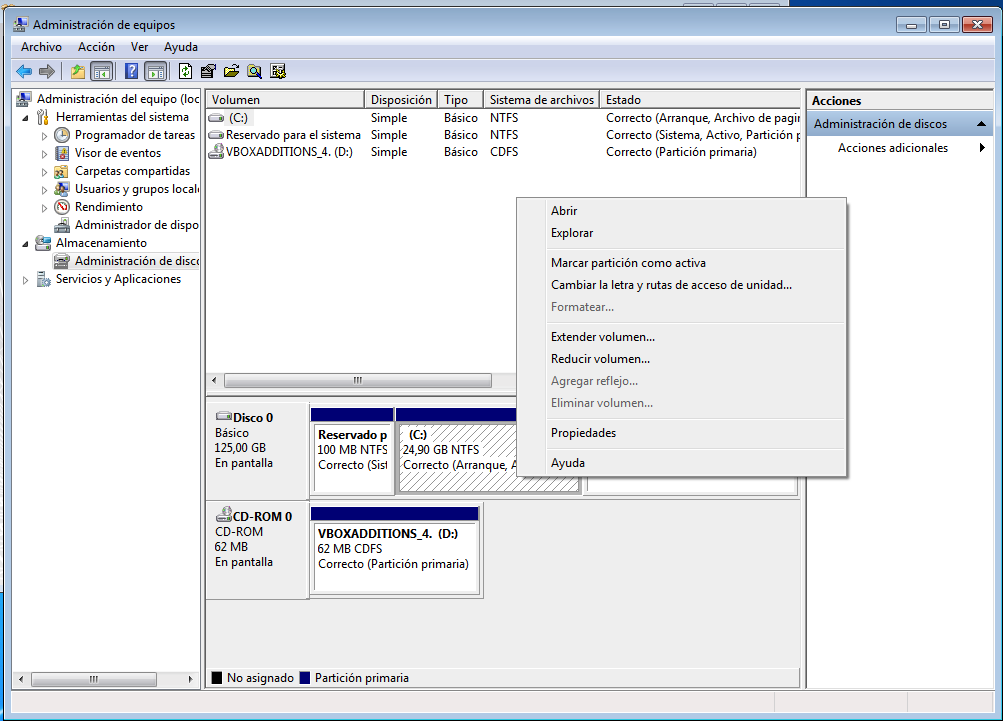Screen dimensions: 1006x723
Task: Click the CD-ROM 0 drive icon
Action: [x=223, y=516]
